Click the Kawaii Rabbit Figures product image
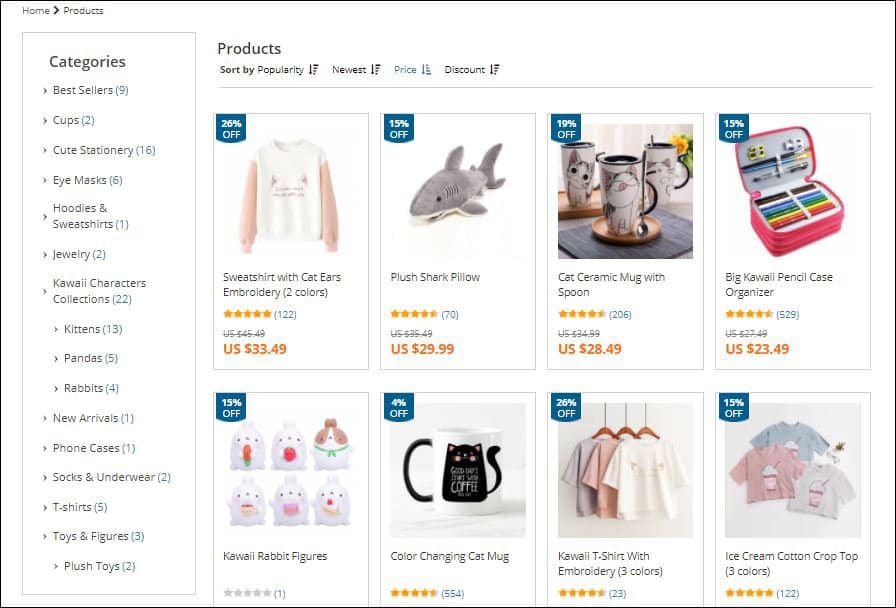The height and width of the screenshot is (608, 896). pyautogui.click(x=291, y=470)
